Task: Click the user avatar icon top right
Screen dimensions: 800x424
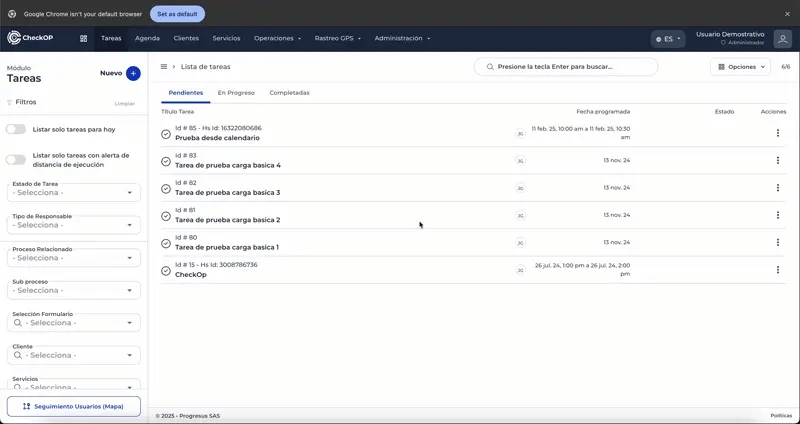Action: coord(783,39)
